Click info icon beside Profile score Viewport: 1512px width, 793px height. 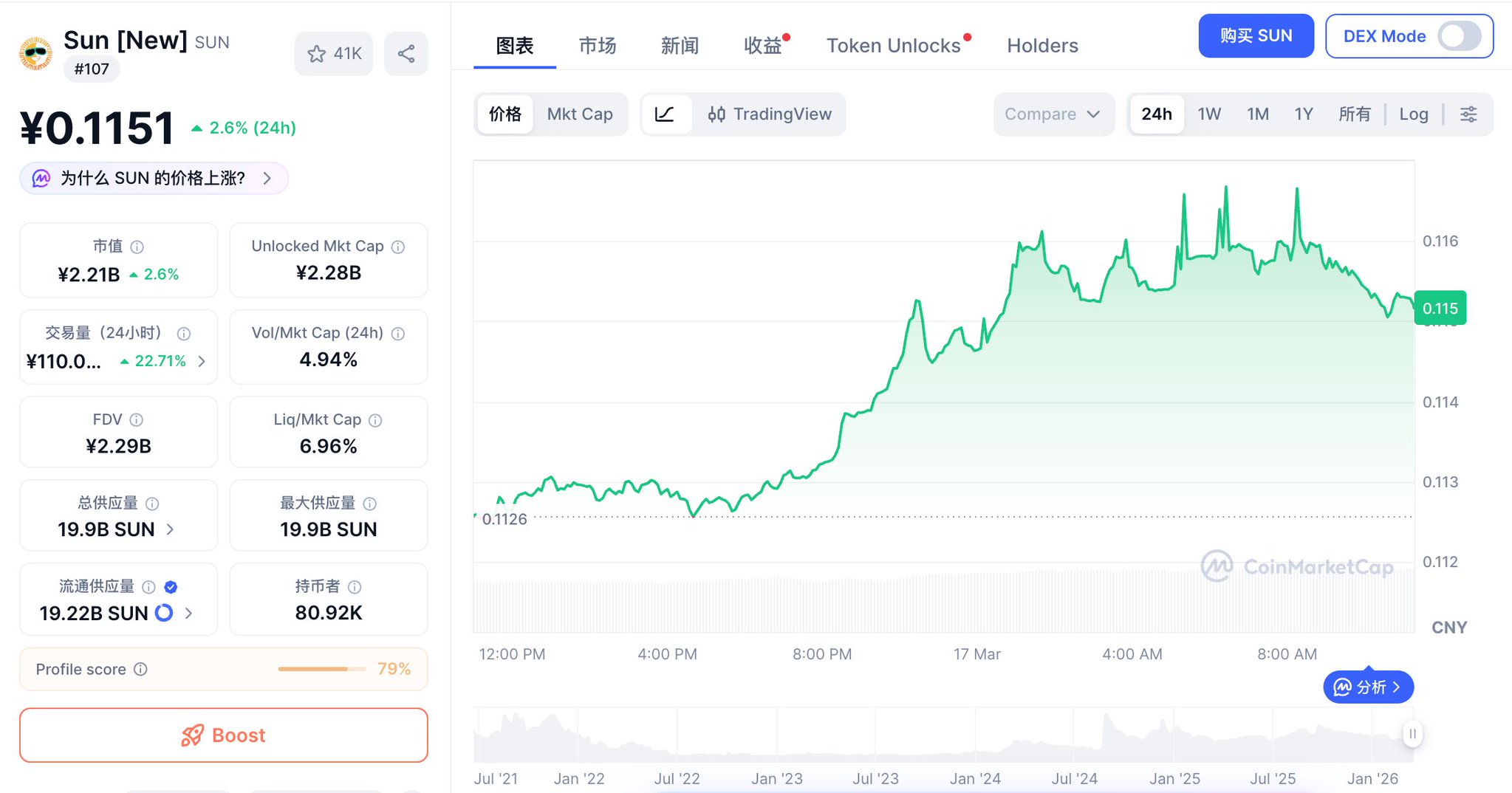click(140, 669)
